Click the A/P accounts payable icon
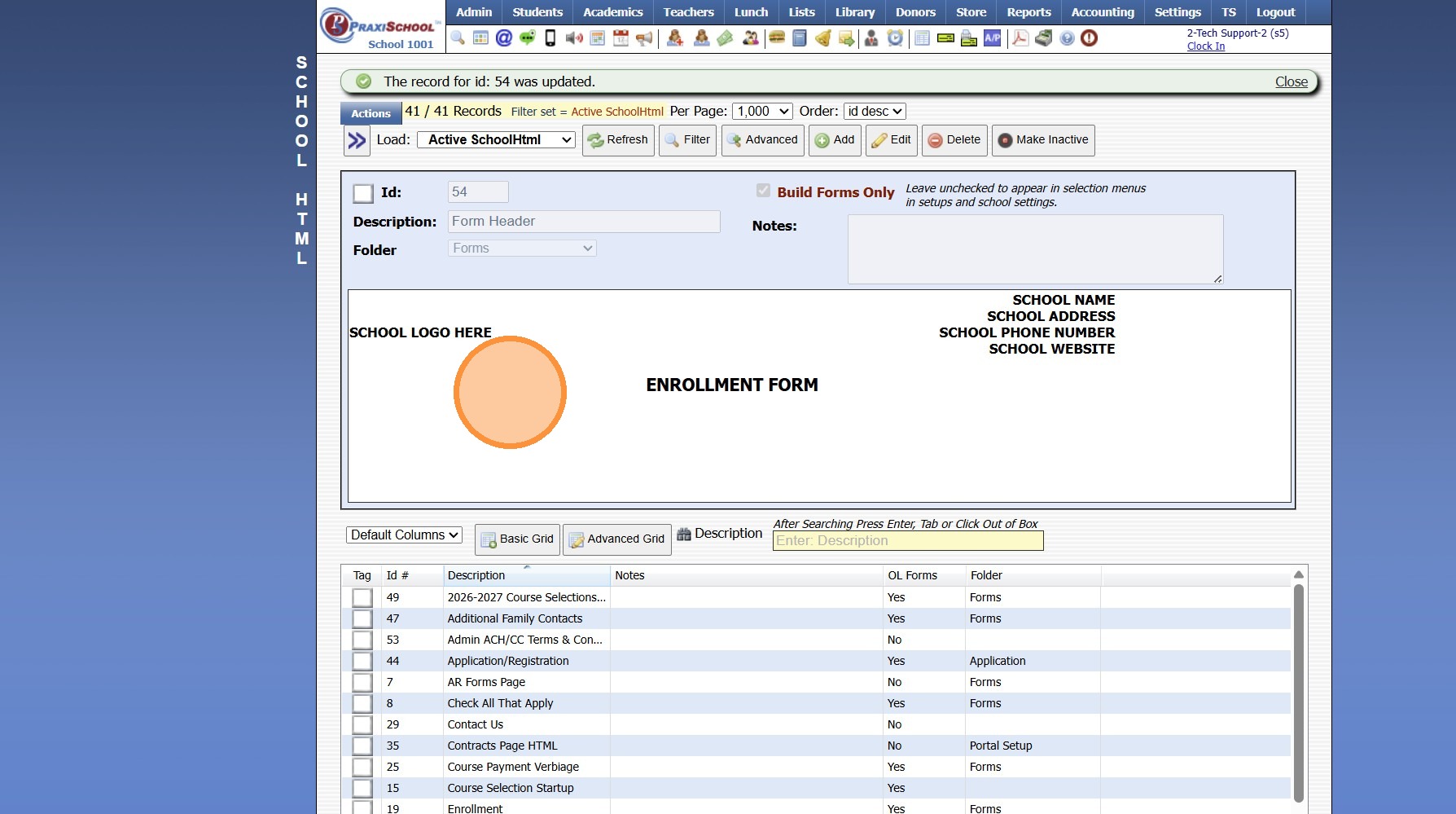 click(992, 38)
